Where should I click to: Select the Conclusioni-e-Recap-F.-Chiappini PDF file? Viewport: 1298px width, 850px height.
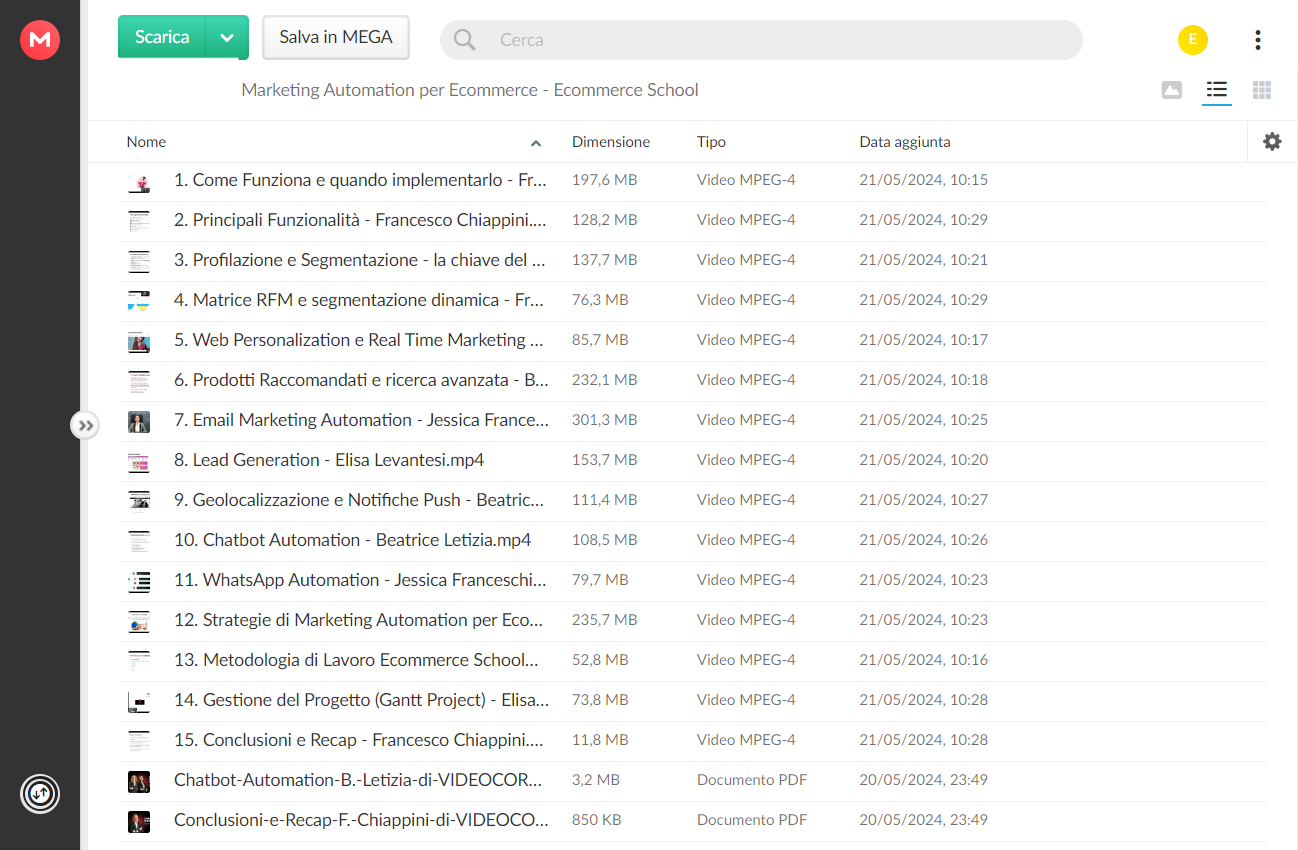point(692,821)
